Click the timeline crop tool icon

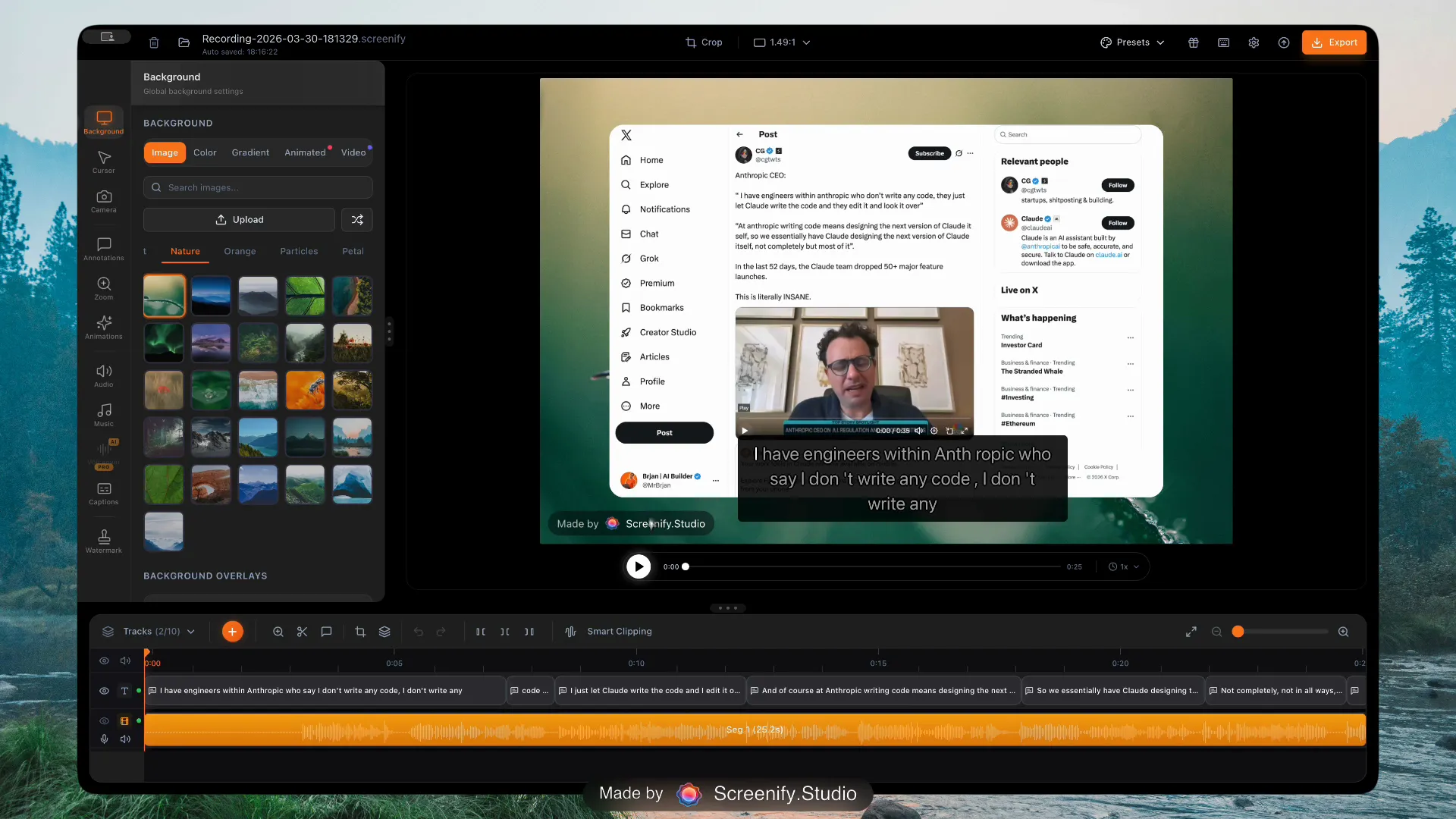[x=360, y=632]
